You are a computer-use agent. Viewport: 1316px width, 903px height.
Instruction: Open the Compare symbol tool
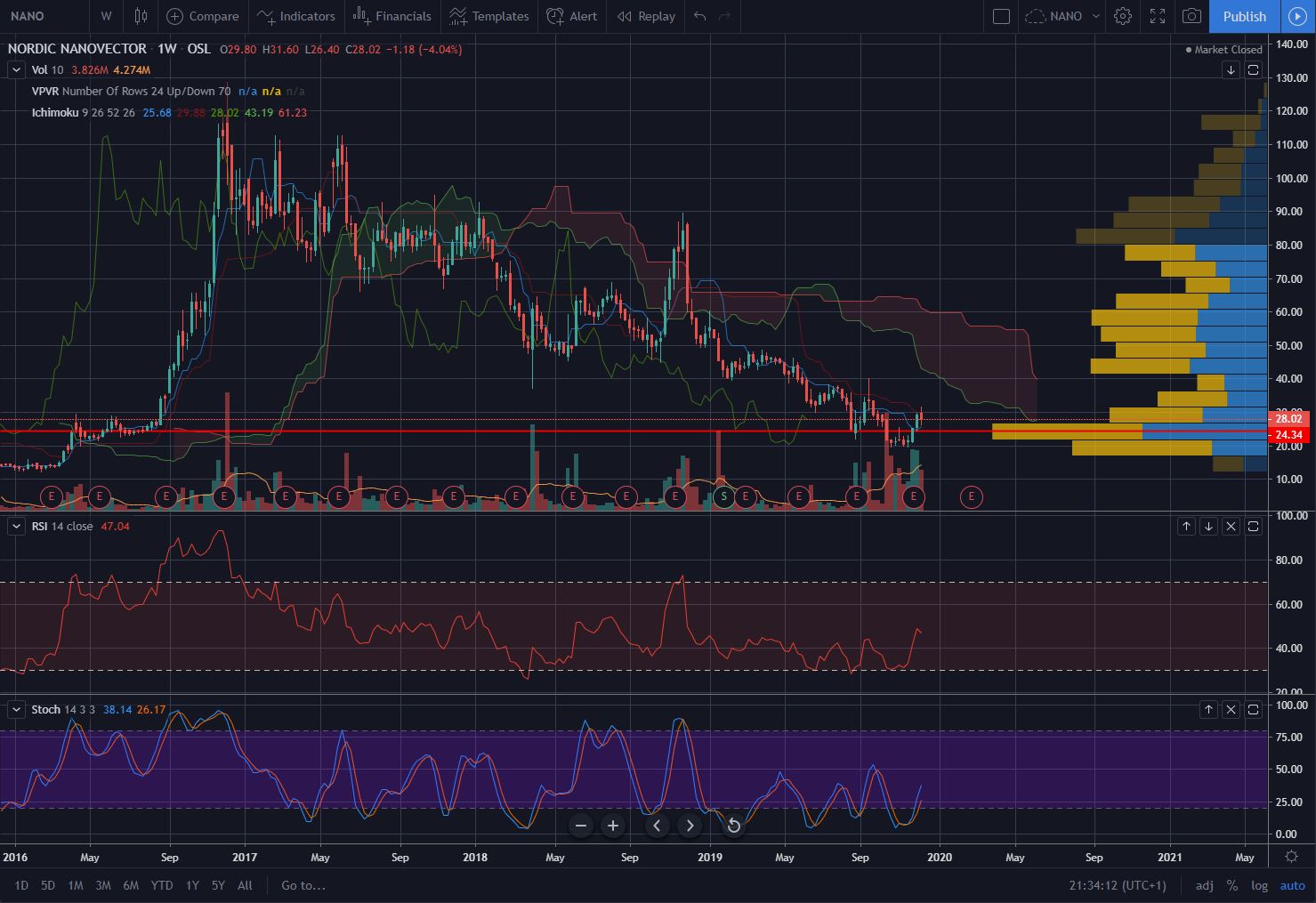coord(203,16)
